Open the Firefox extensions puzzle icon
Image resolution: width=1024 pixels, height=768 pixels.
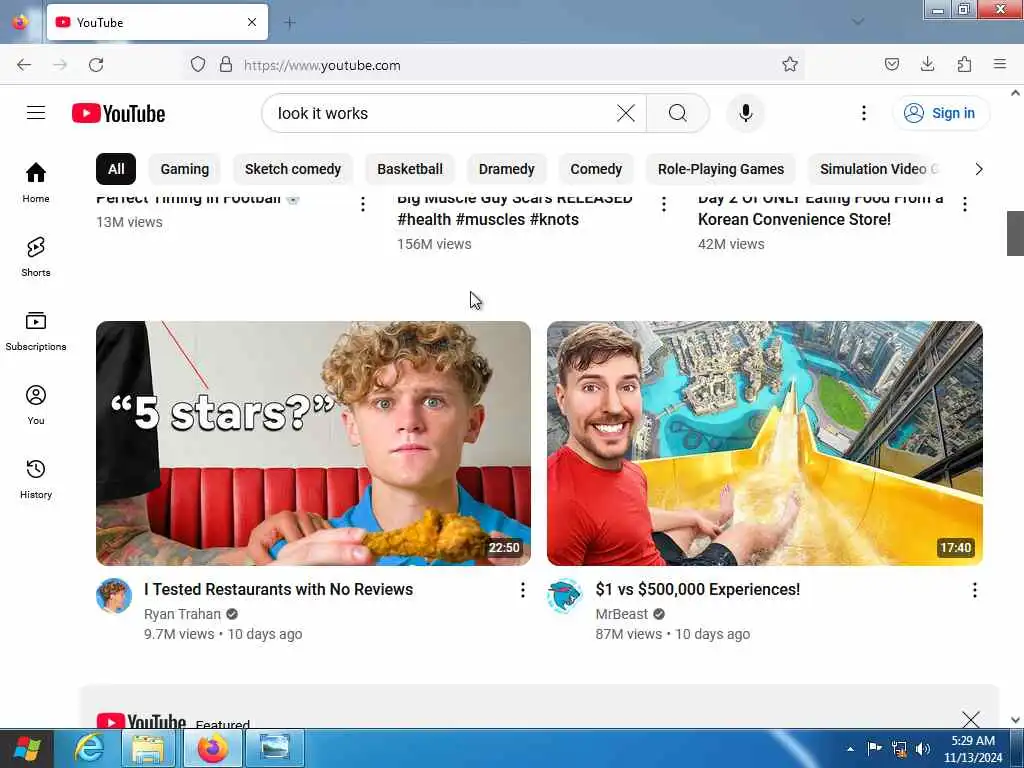pyautogui.click(x=964, y=65)
